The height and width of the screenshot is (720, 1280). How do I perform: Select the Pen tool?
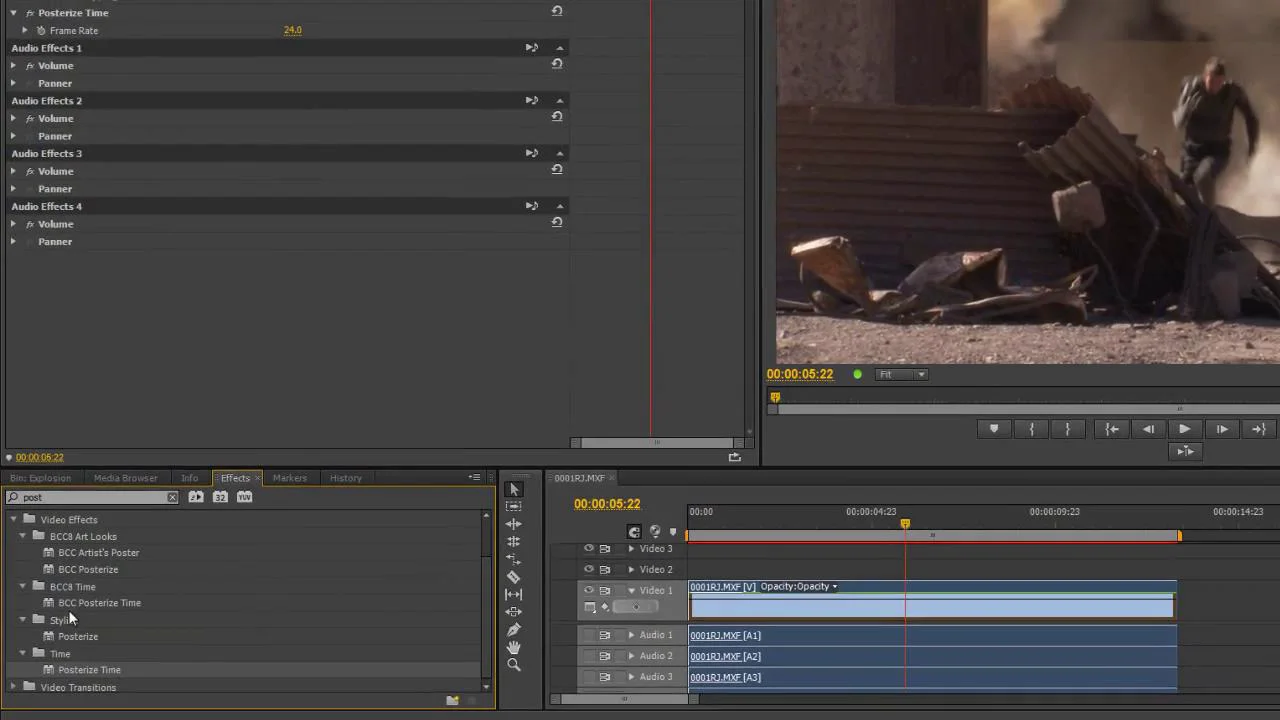[514, 630]
